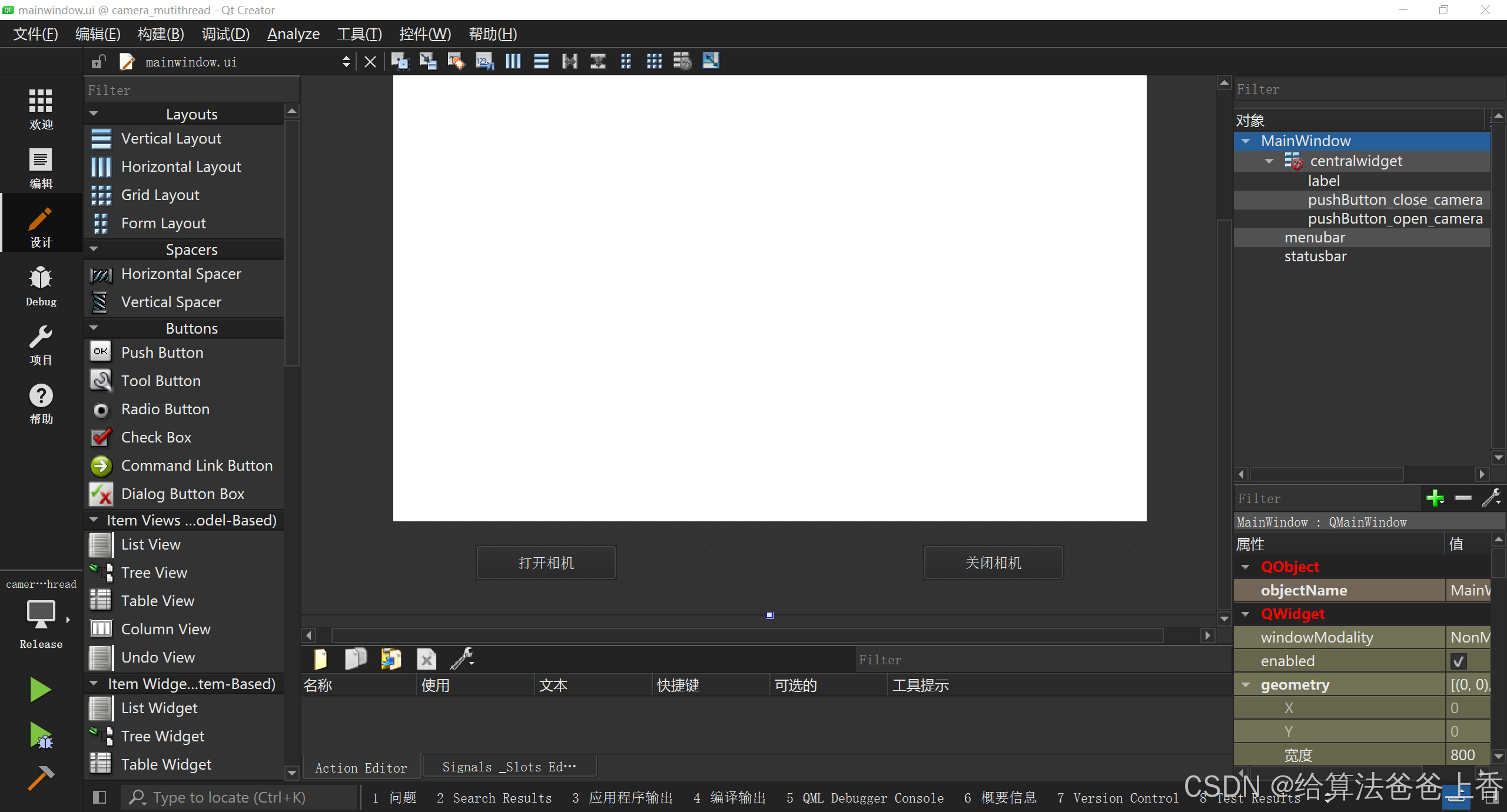Collapse the geometry property group
Image resolution: width=1507 pixels, height=812 pixels.
pos(1246,685)
